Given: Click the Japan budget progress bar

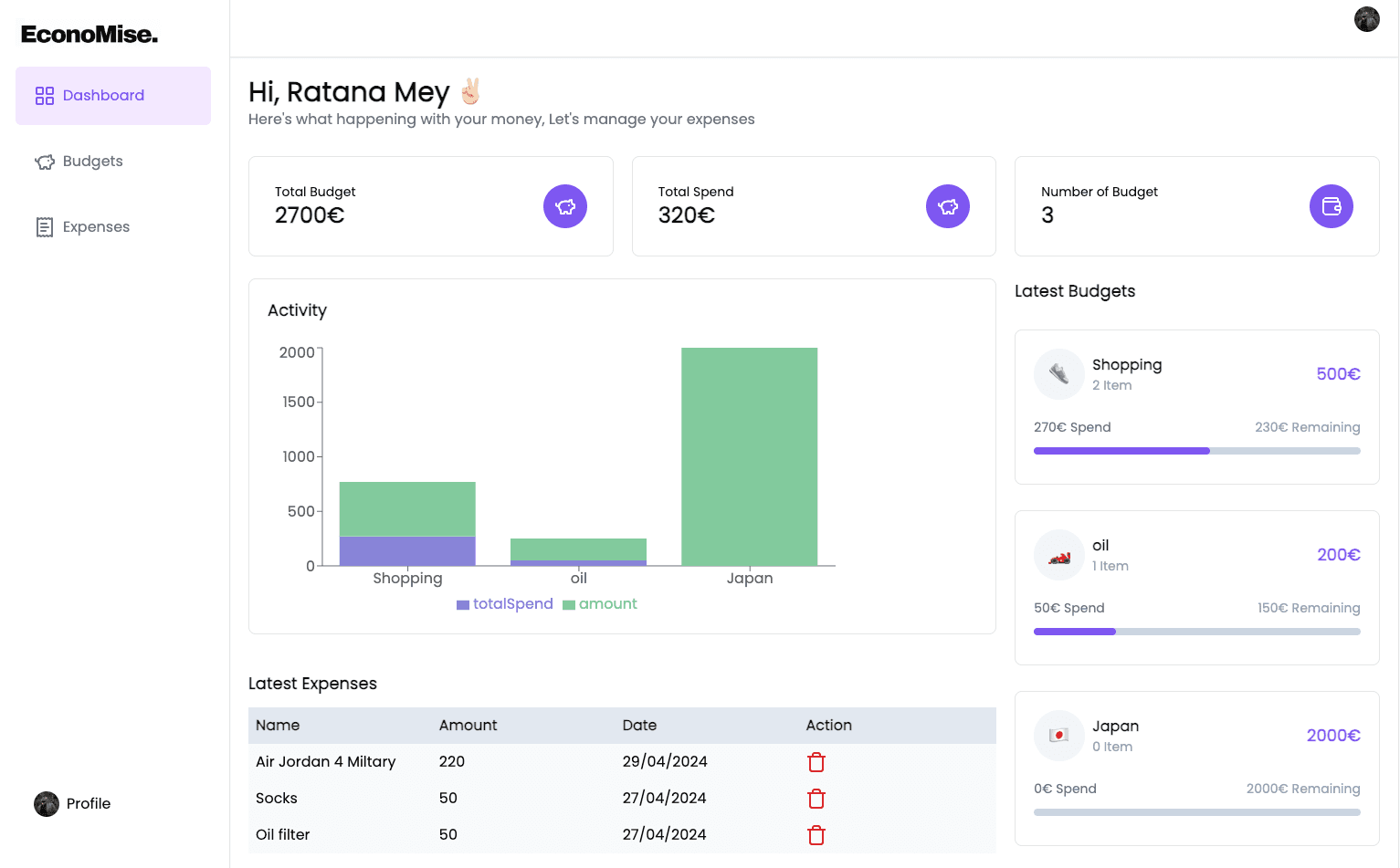Looking at the screenshot, I should (1197, 812).
